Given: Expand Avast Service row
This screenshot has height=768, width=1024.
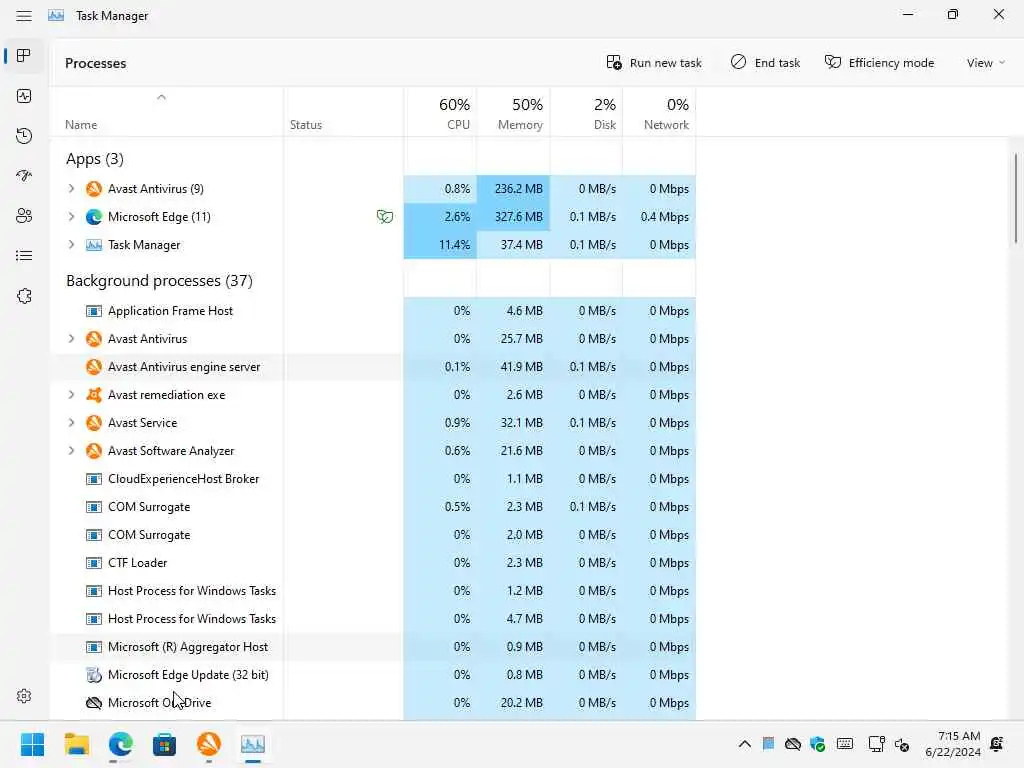Looking at the screenshot, I should (71, 423).
